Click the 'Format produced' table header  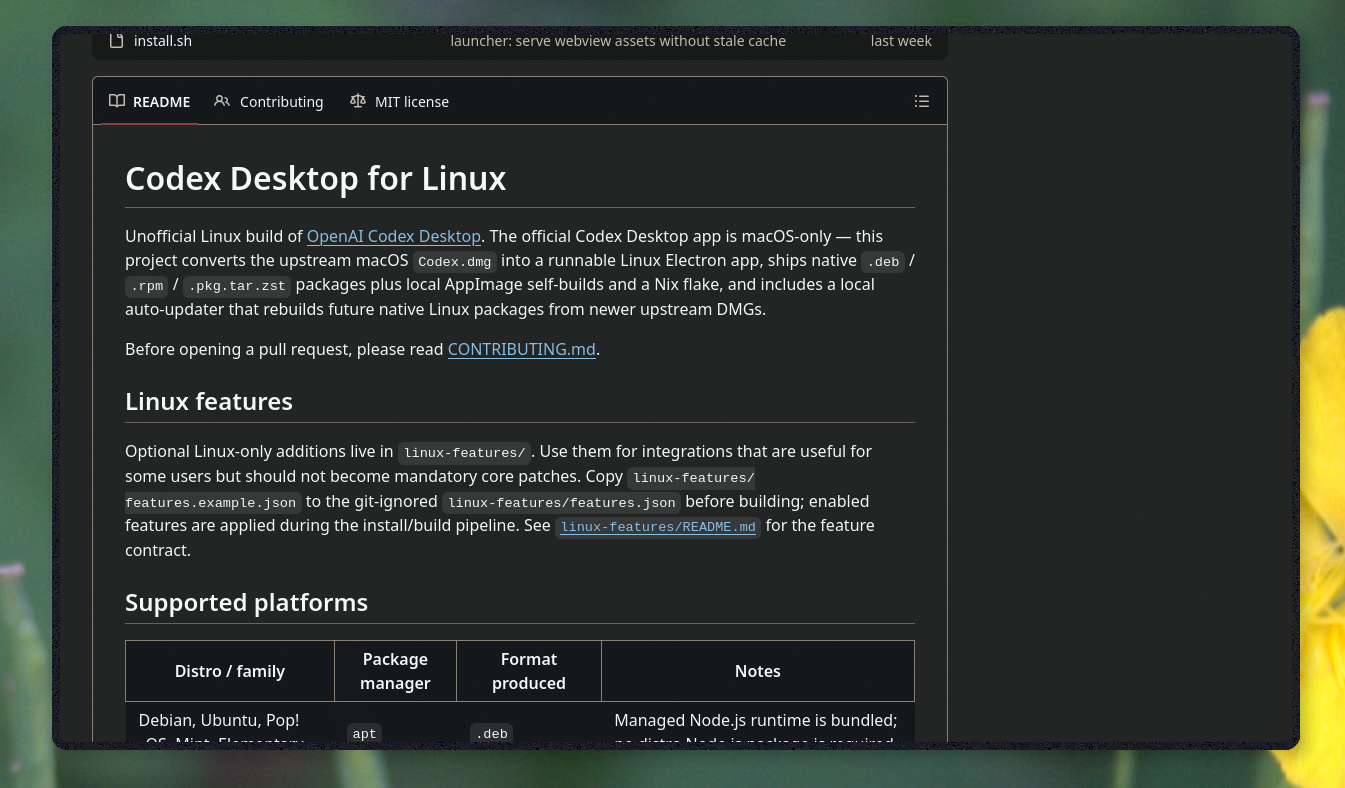point(529,671)
